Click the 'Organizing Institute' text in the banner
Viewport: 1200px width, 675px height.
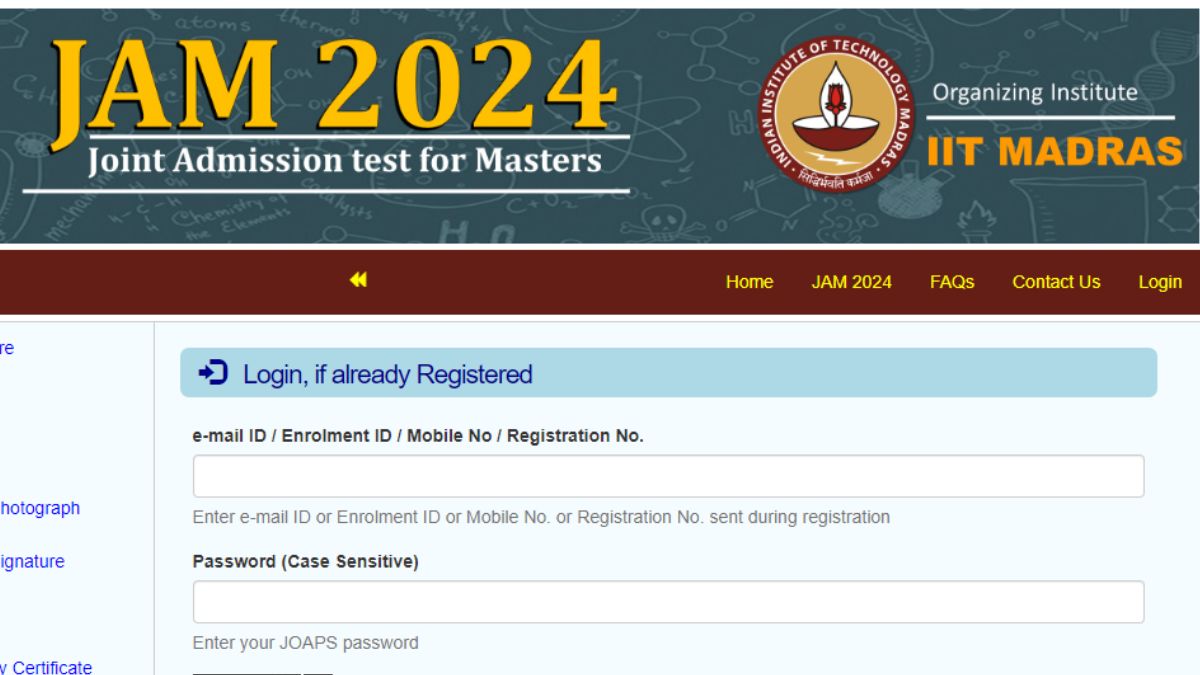tap(1035, 93)
